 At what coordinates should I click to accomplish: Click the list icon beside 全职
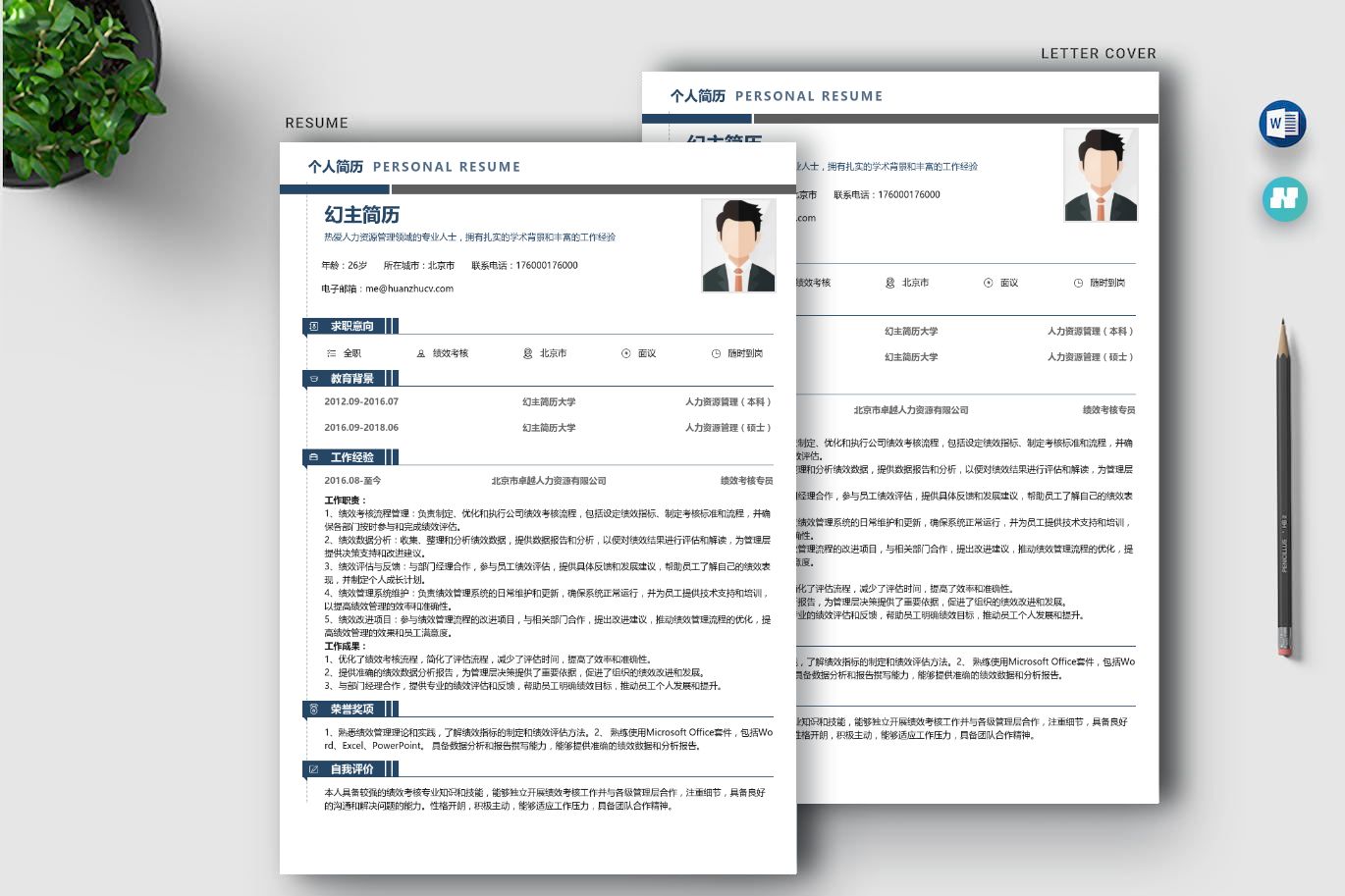coord(331,353)
